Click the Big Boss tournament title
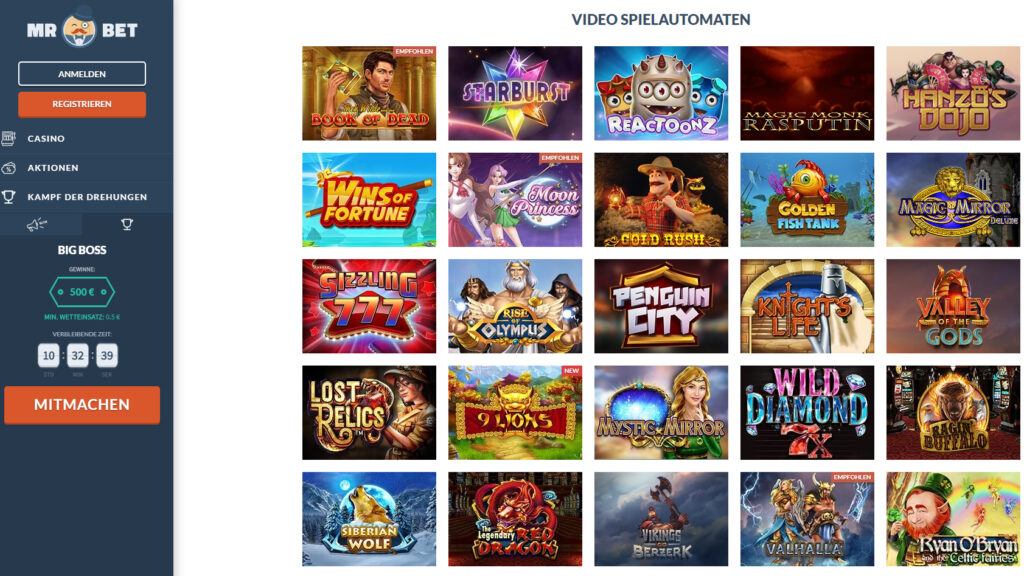The width and height of the screenshot is (1024, 576). tap(82, 249)
